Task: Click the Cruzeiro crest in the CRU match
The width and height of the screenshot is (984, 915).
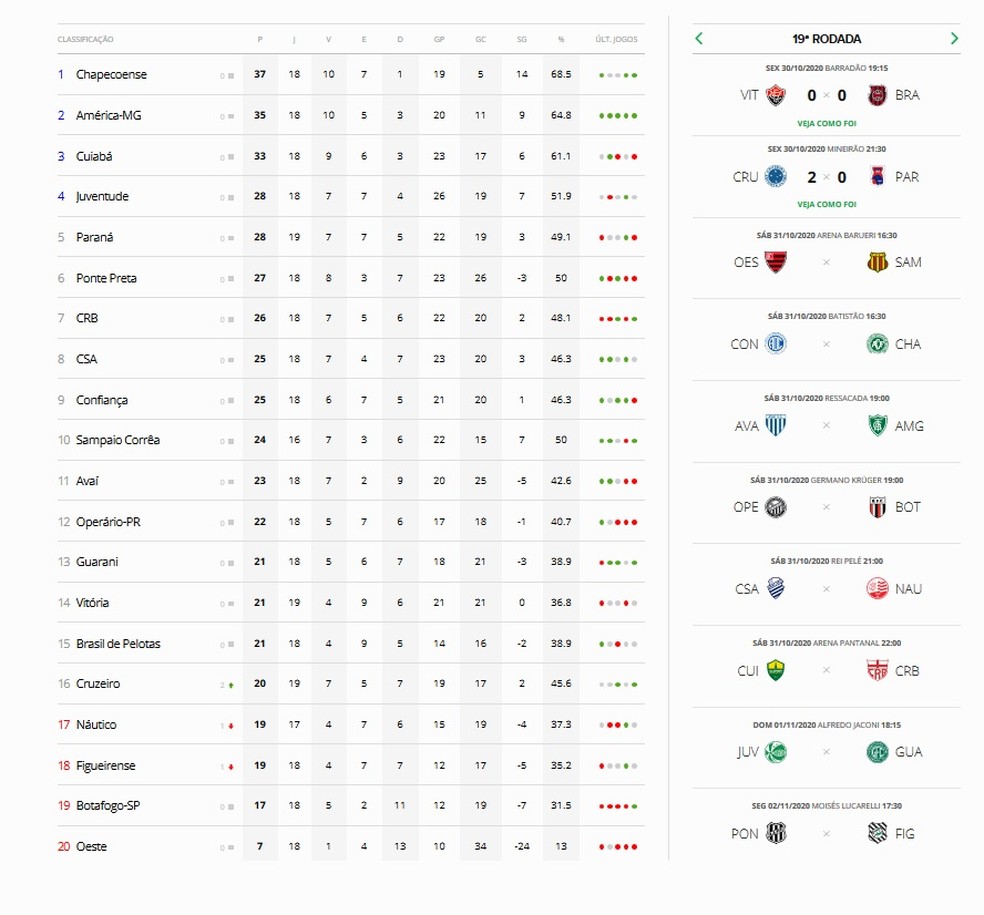Action: 776,176
